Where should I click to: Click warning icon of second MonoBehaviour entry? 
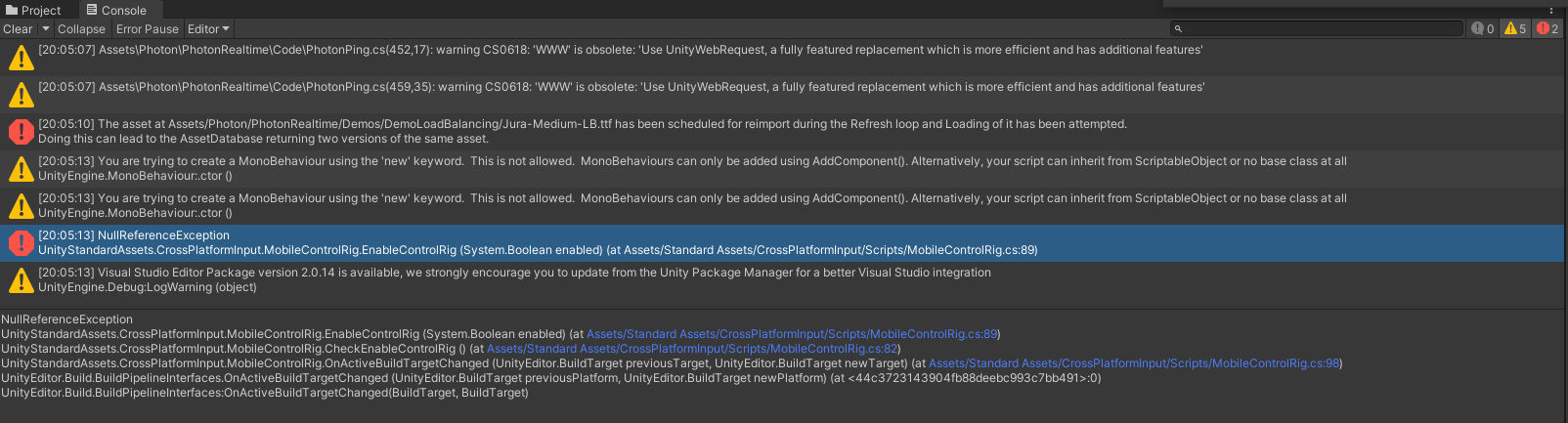[21, 206]
